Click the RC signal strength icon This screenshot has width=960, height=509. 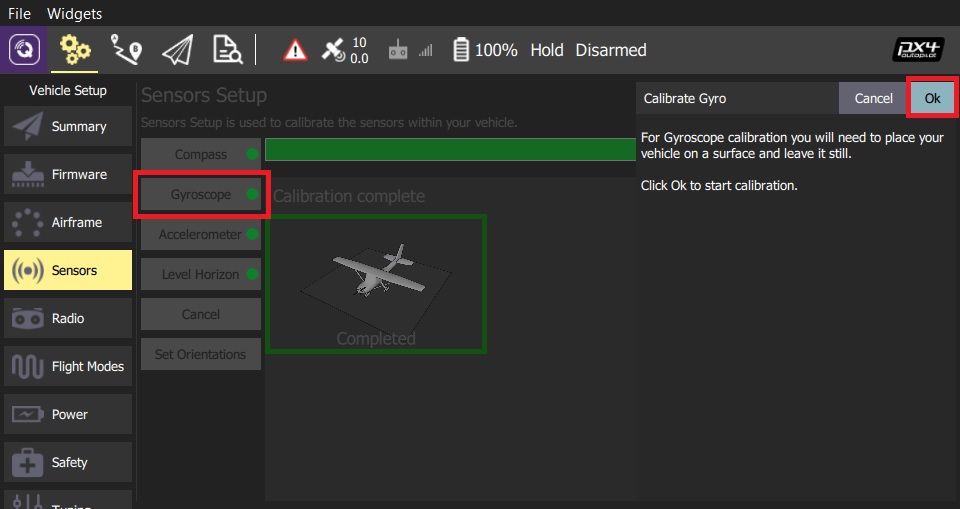tap(412, 50)
